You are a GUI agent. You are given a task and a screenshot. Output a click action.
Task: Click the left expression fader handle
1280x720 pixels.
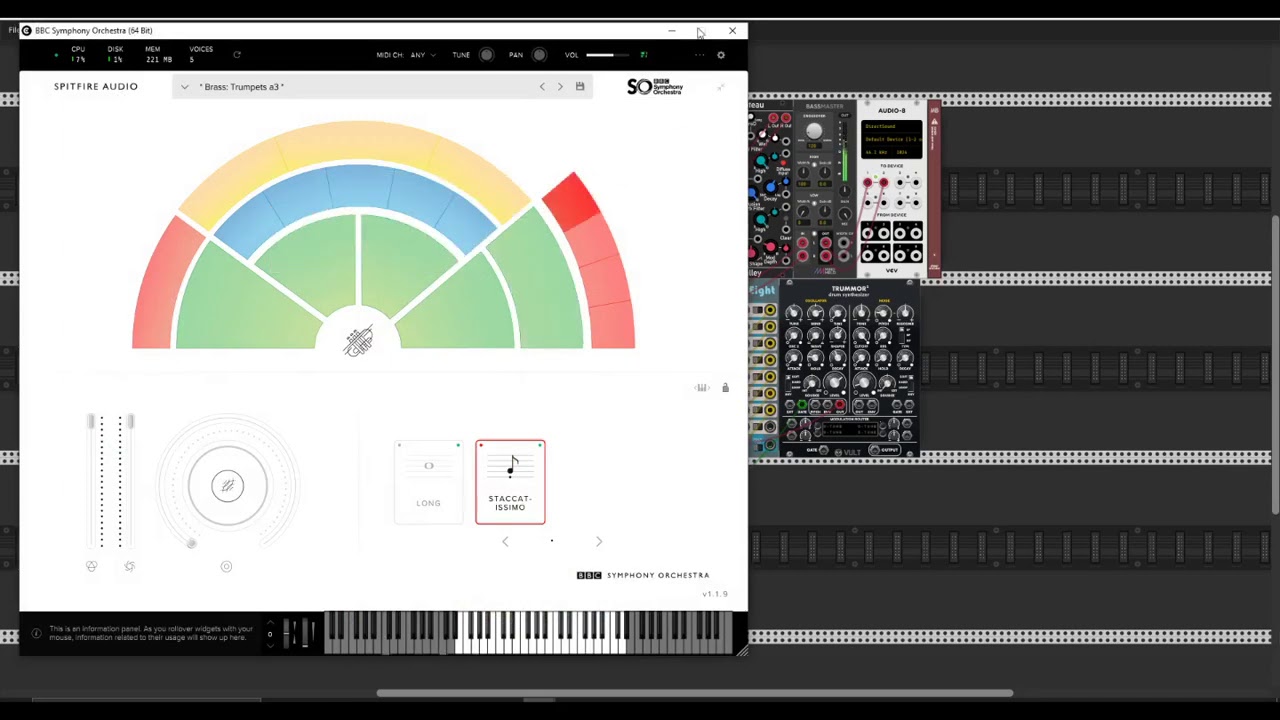pyautogui.click(x=90, y=423)
